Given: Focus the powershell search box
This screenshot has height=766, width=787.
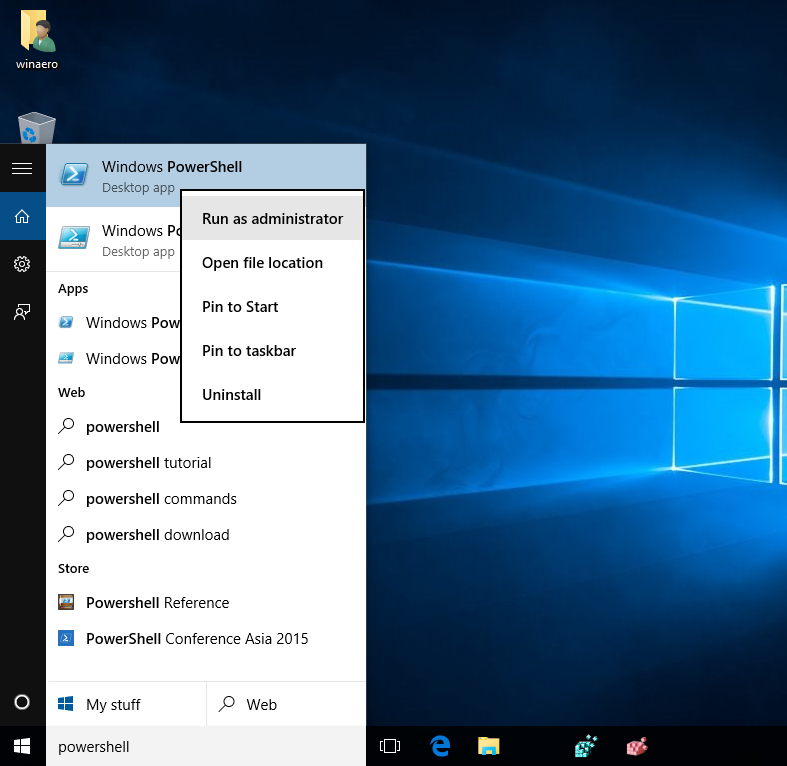Looking at the screenshot, I should pos(206,746).
